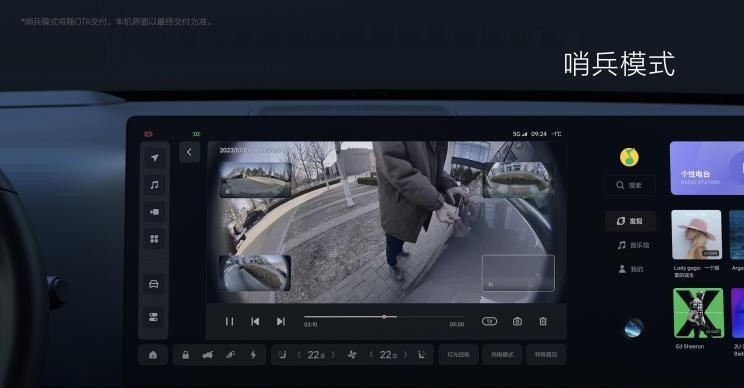Open navigation from the sidebar arrow icon
This screenshot has height=388, width=744.
click(154, 157)
